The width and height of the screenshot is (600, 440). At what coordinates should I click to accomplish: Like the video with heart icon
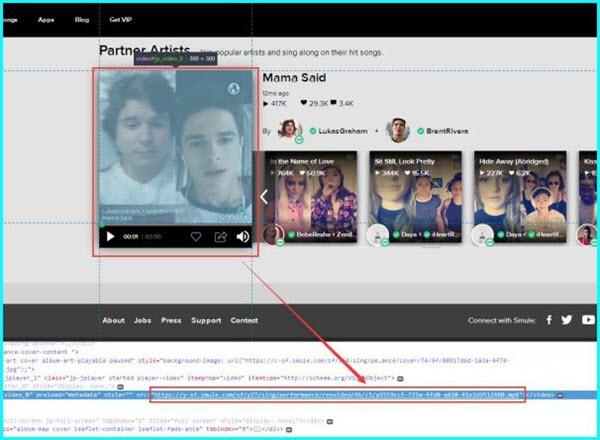pos(196,237)
